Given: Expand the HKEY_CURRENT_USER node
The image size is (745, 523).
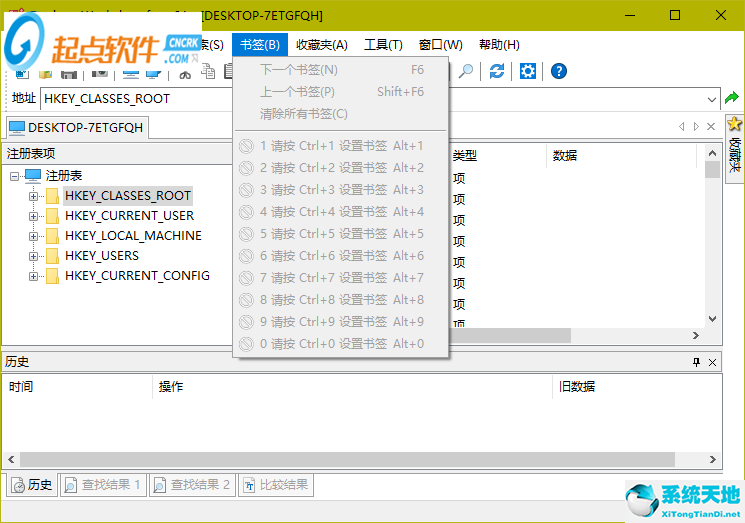Looking at the screenshot, I should pyautogui.click(x=33, y=216).
